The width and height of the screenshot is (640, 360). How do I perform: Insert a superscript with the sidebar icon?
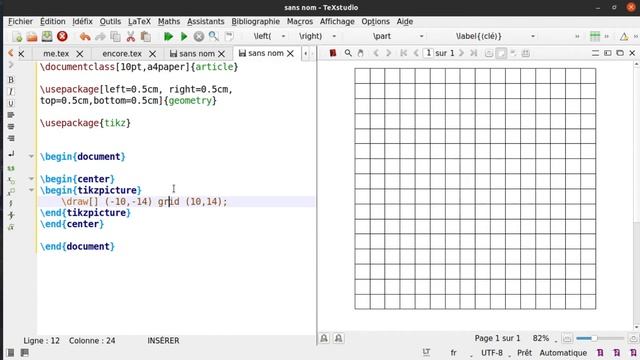coord(11,192)
